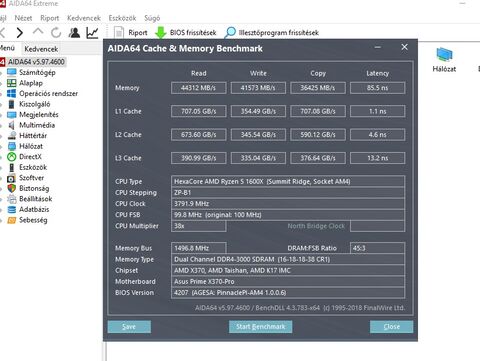Select the Eszközök device icon in the tree
The image size is (480, 361).
pyautogui.click(x=12, y=167)
